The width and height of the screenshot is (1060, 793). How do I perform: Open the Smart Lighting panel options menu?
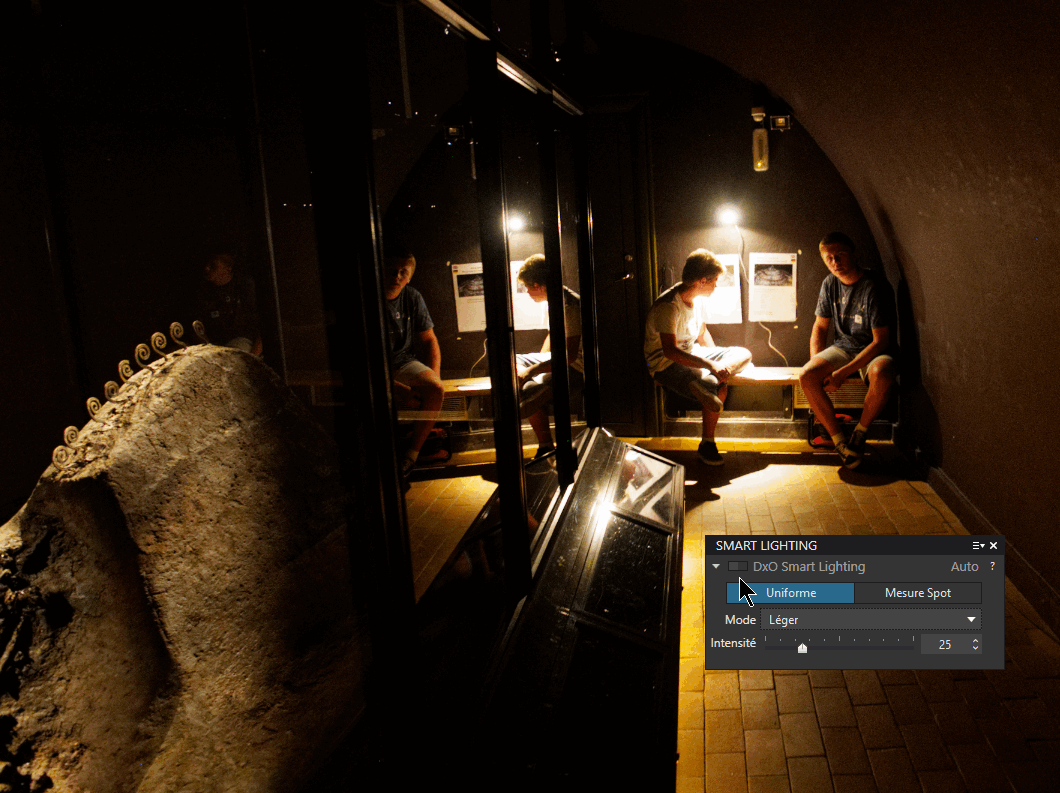[978, 546]
